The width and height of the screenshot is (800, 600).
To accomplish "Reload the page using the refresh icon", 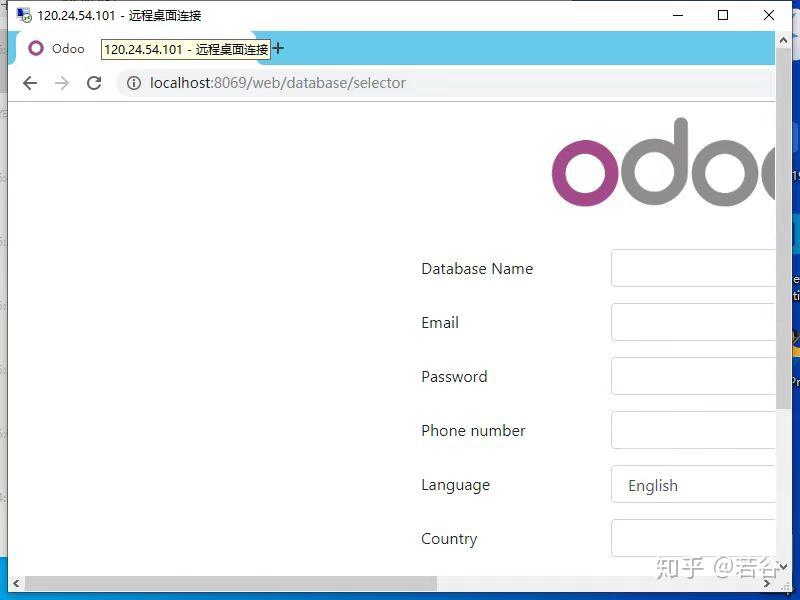I will click(94, 83).
